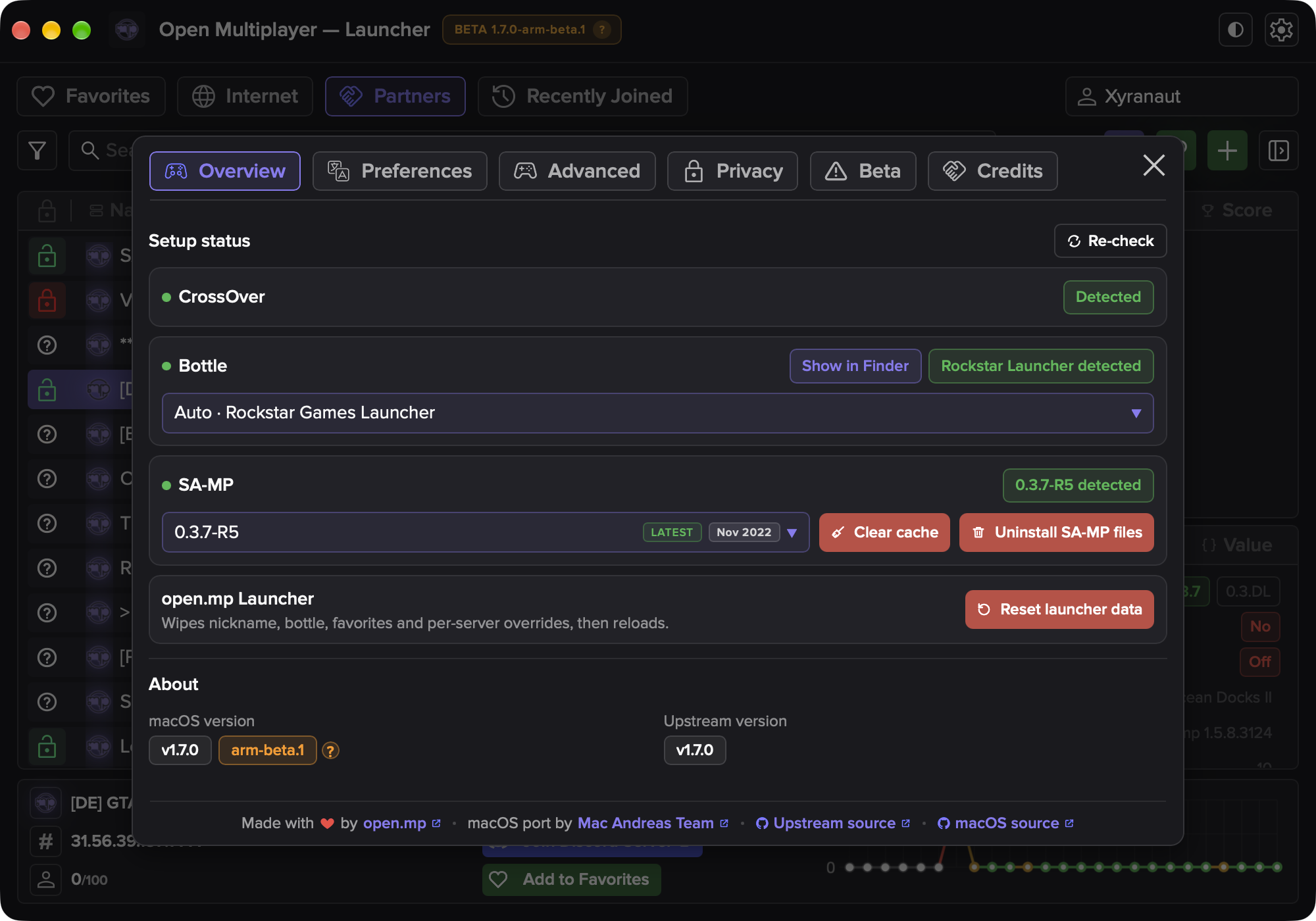
Task: Click Show in Finder
Action: click(855, 366)
